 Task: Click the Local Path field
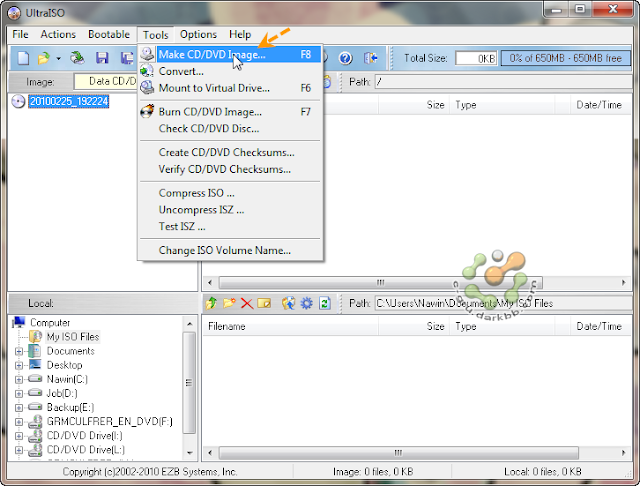click(504, 303)
